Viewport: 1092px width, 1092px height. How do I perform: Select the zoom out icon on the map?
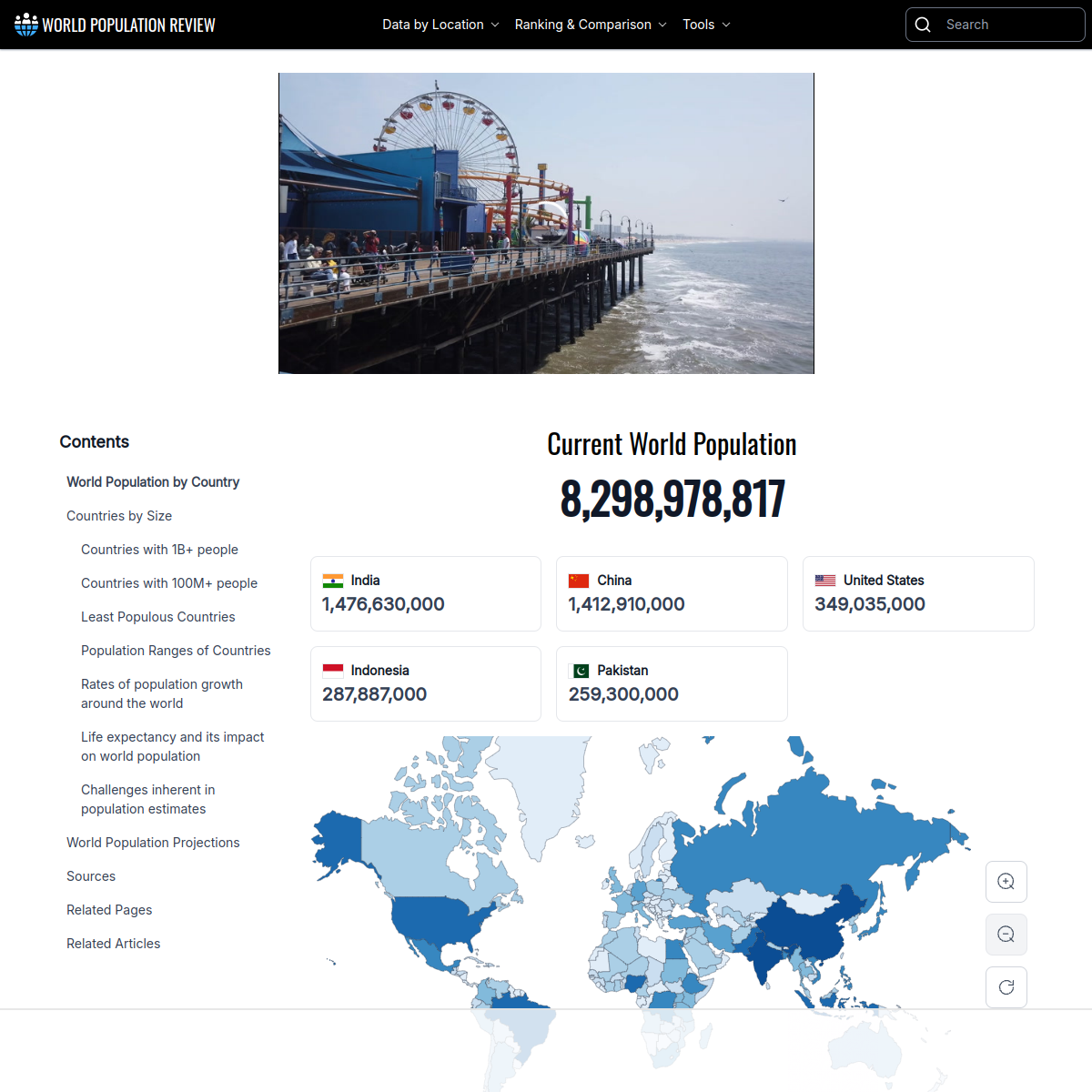1006,934
